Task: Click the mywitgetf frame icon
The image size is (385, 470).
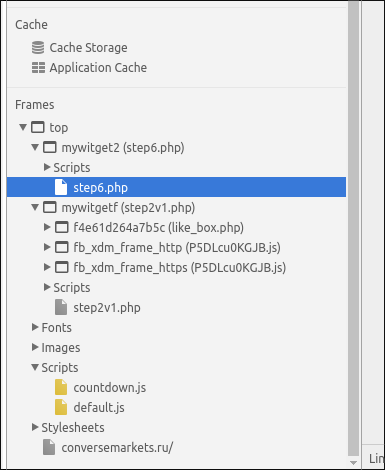Action: point(50,207)
